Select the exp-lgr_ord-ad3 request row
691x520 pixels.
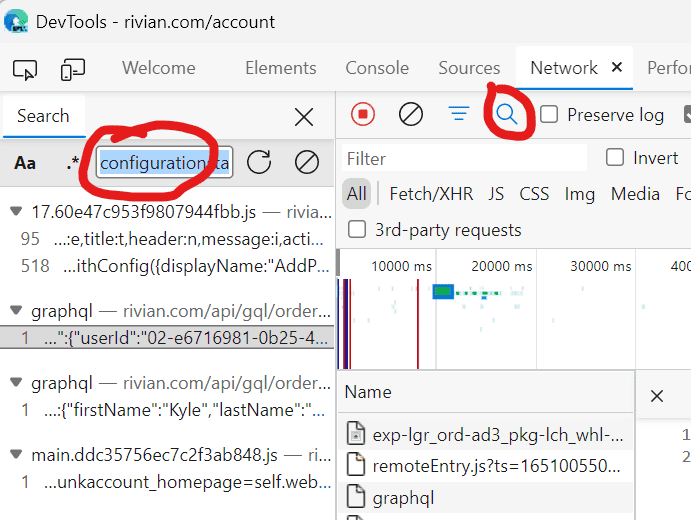click(486, 435)
